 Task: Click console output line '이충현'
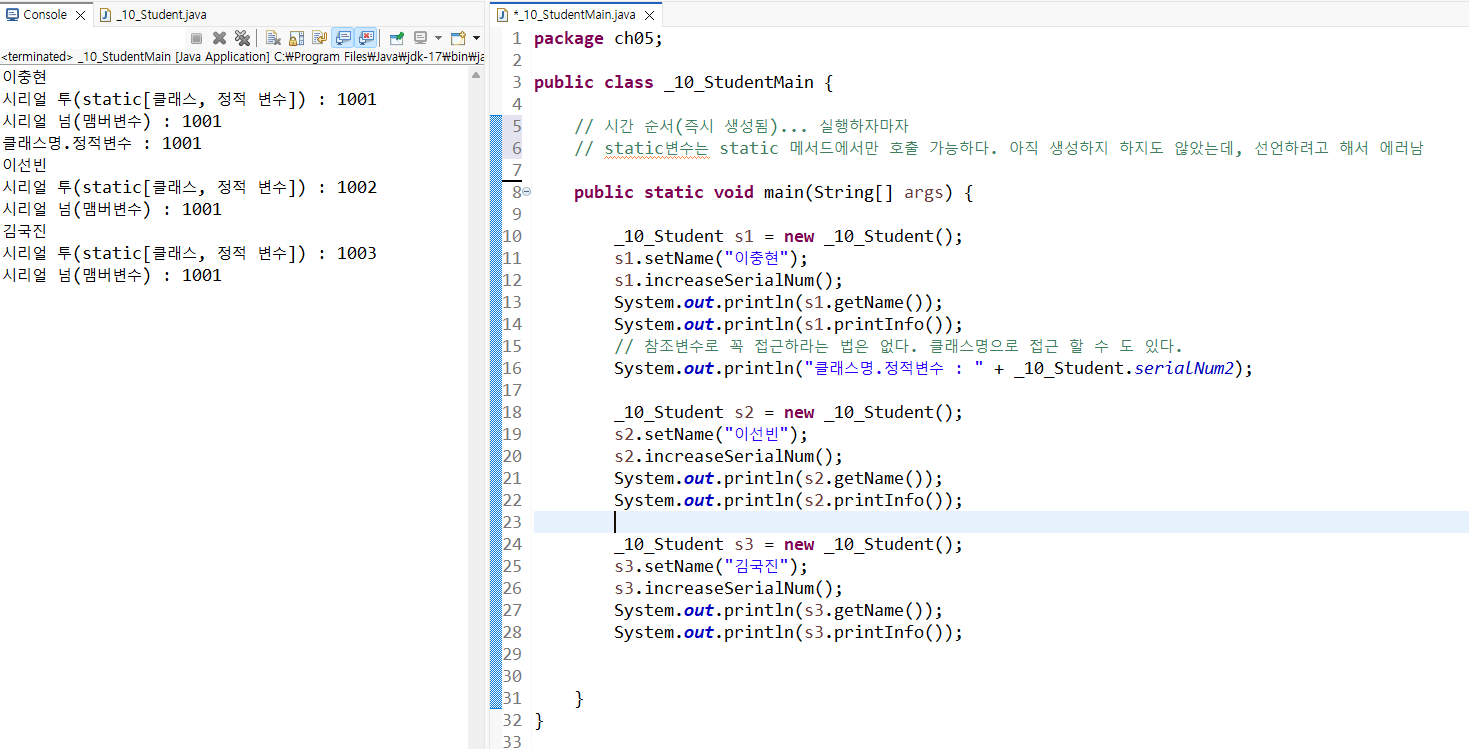pyautogui.click(x=25, y=77)
